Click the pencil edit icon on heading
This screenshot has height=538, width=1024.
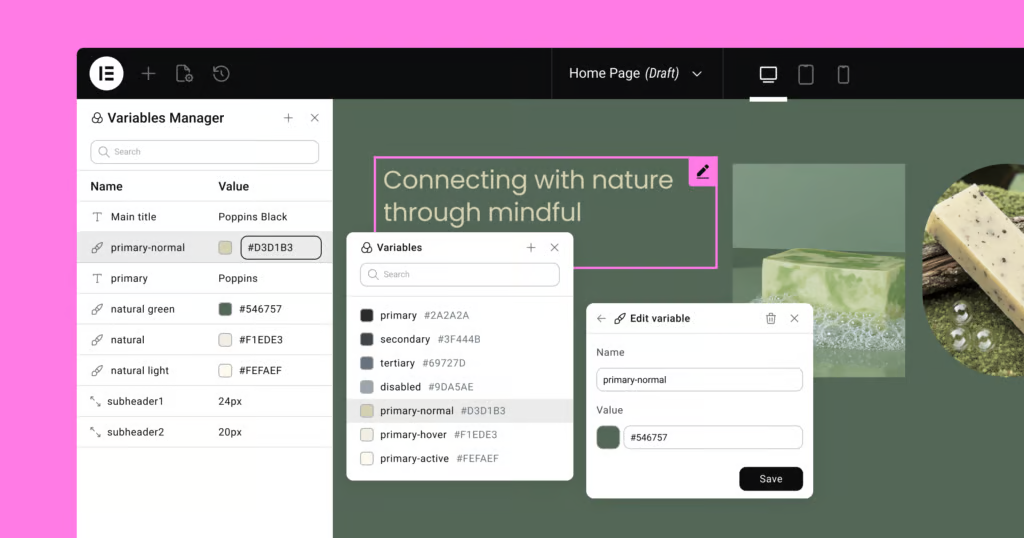tap(703, 172)
